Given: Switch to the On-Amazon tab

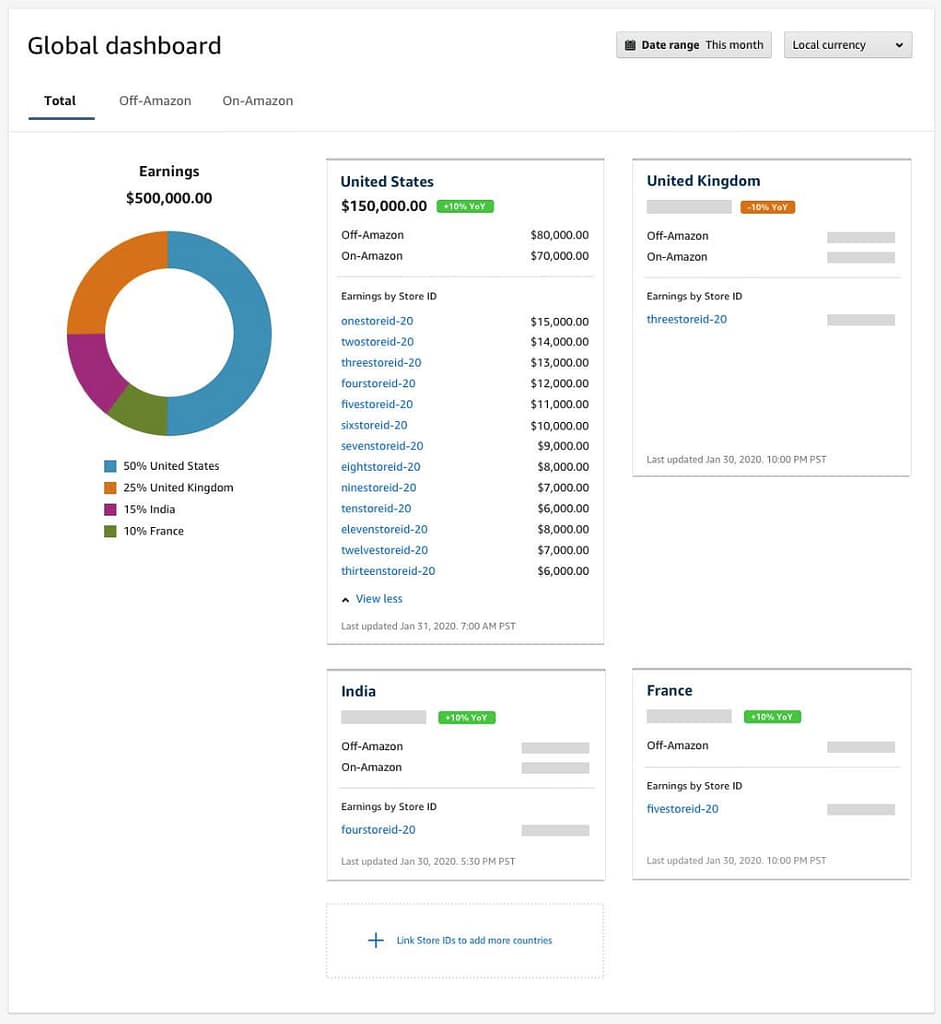Looking at the screenshot, I should (257, 100).
